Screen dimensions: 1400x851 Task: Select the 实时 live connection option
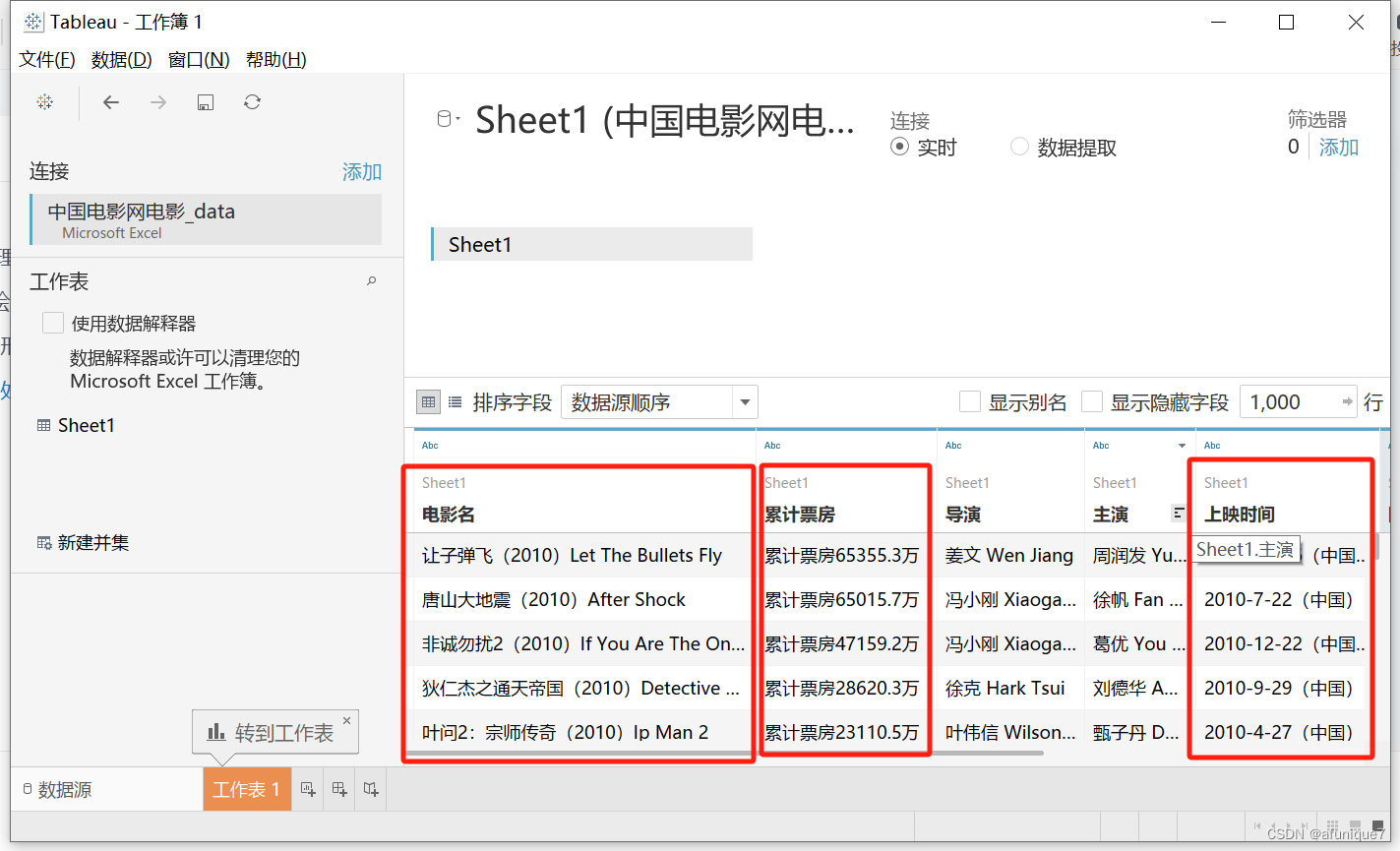click(899, 147)
